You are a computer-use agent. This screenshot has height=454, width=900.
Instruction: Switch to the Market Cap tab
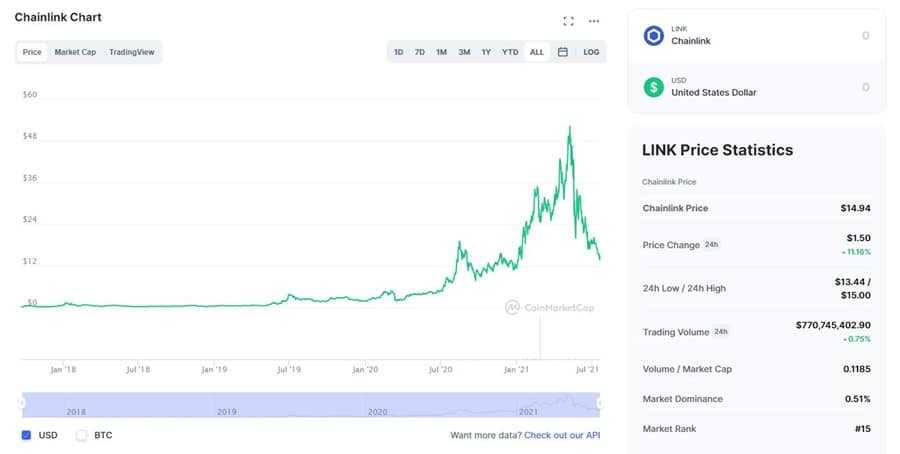tap(75, 52)
